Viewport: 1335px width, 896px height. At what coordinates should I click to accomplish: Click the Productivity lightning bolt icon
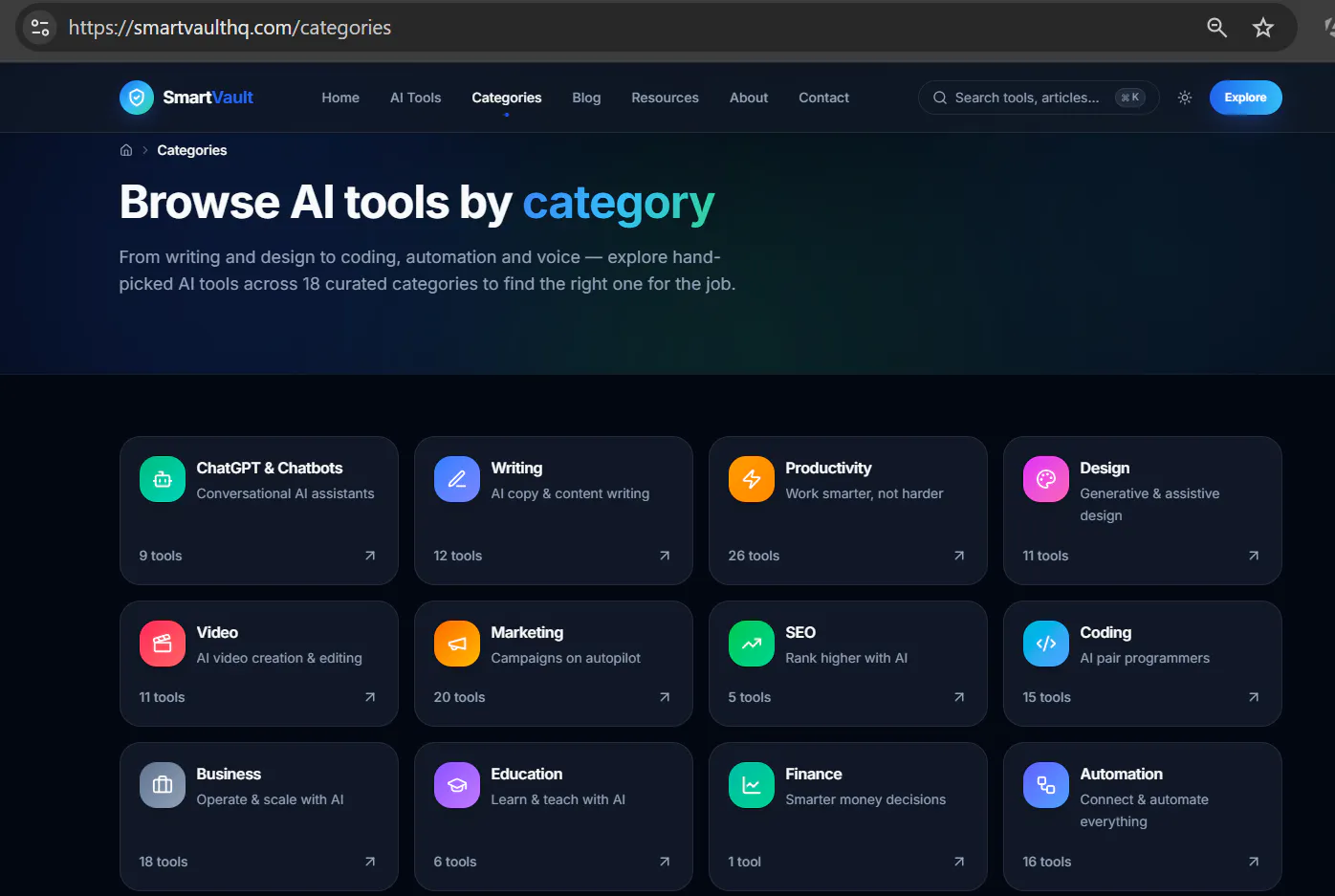tap(752, 479)
